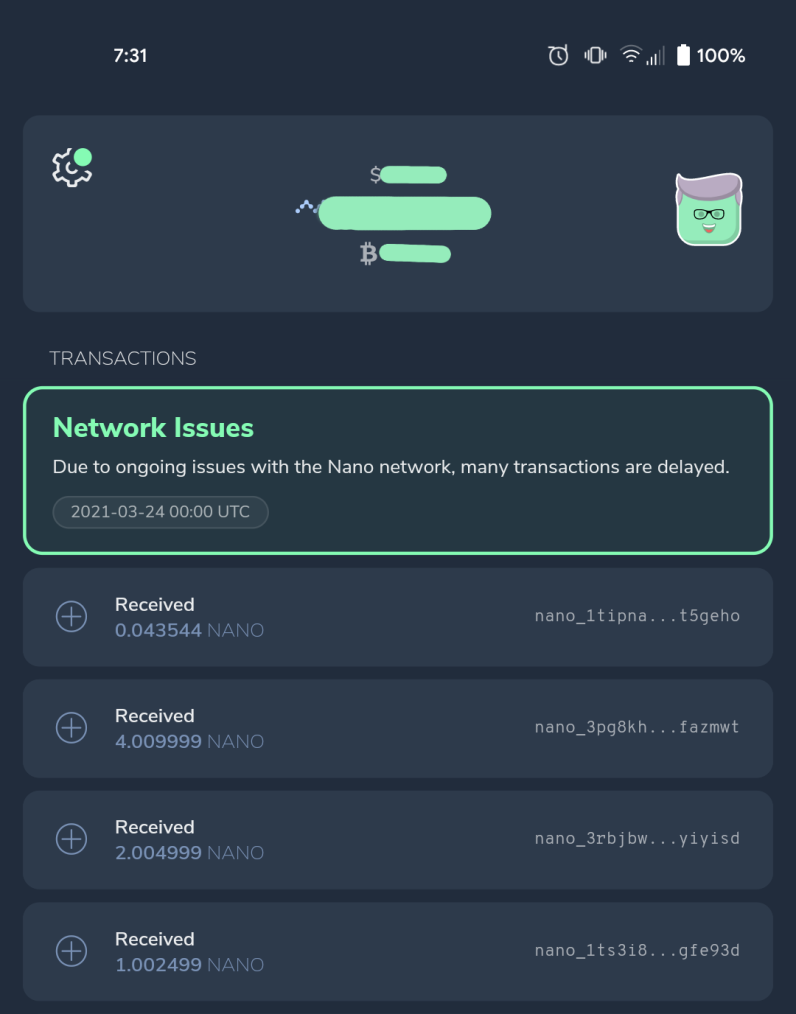
Task: Tap the vibrate mode status icon
Action: click(595, 56)
